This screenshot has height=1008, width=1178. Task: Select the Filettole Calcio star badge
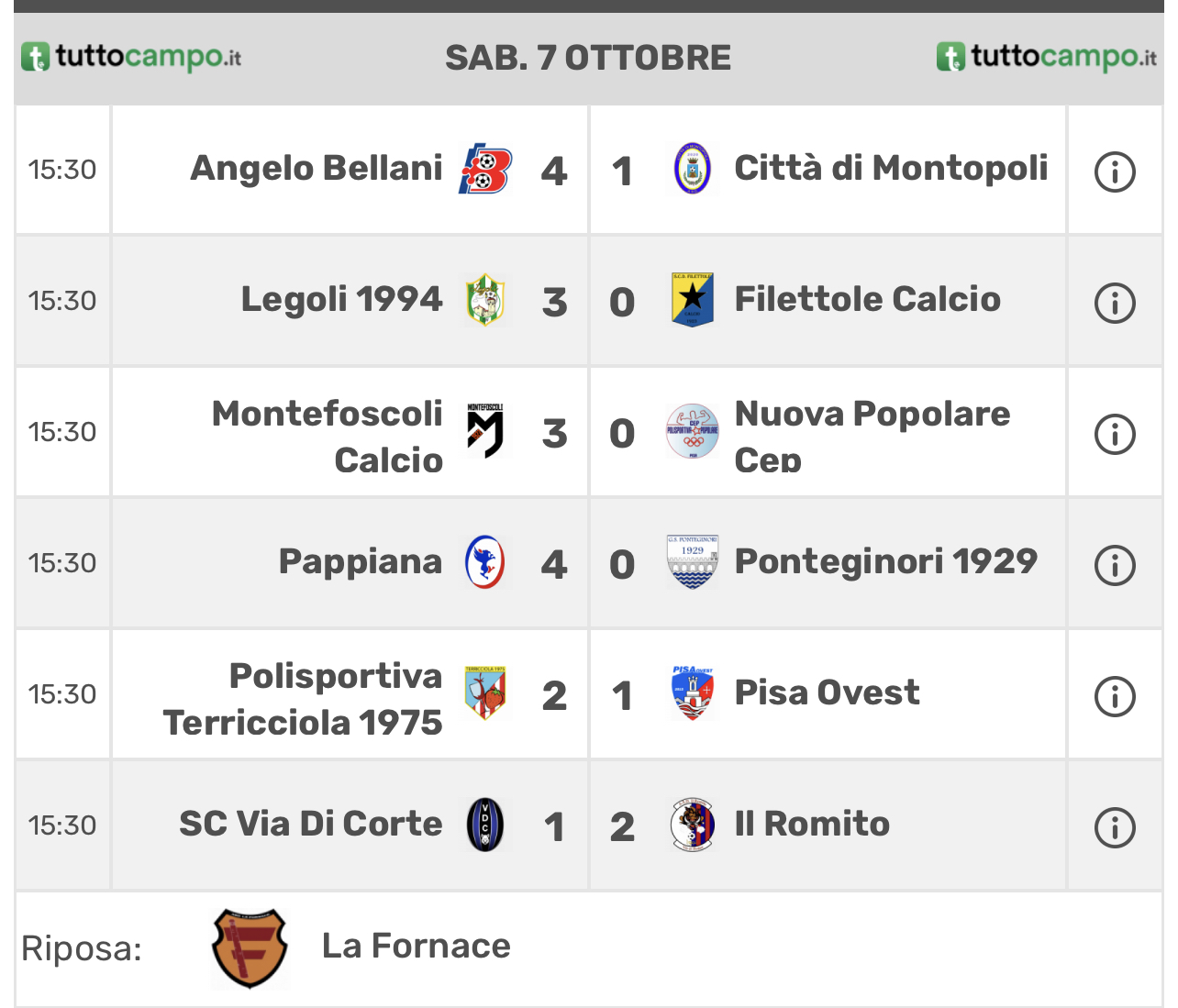pos(693,300)
